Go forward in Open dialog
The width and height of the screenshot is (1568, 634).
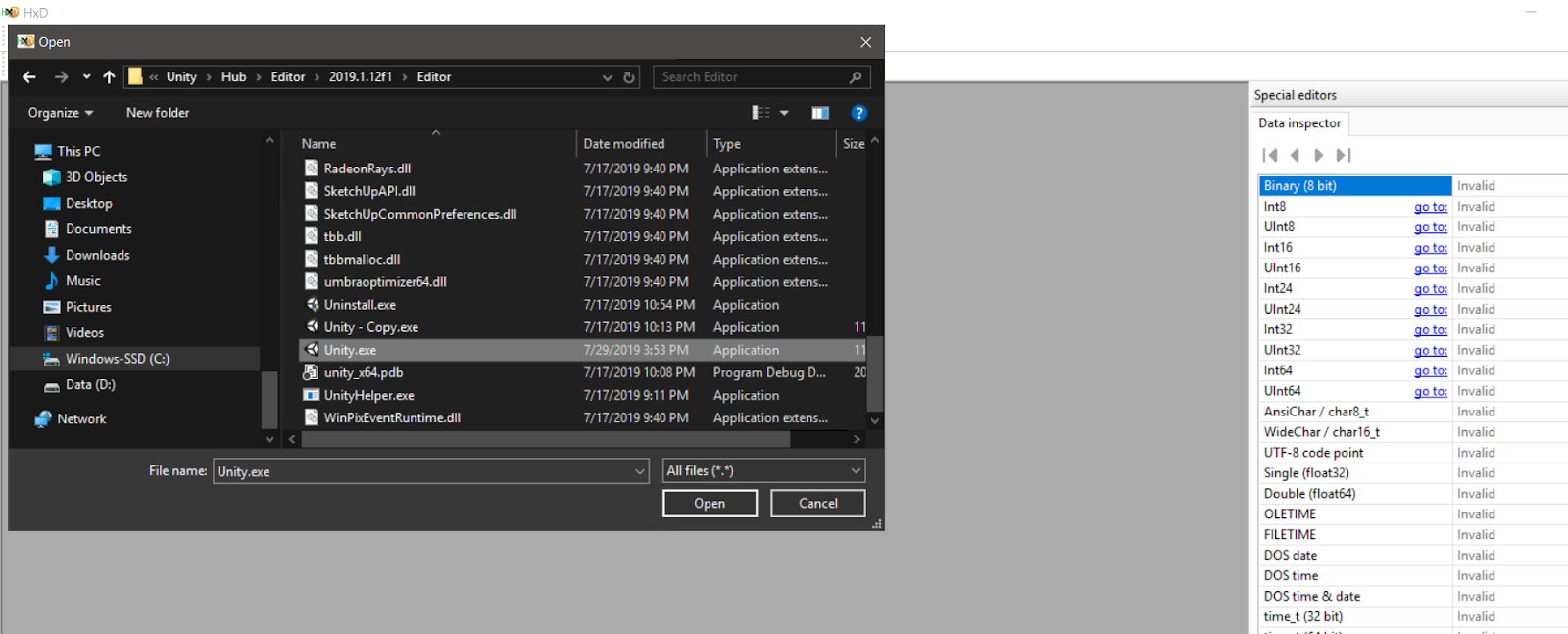coord(62,77)
